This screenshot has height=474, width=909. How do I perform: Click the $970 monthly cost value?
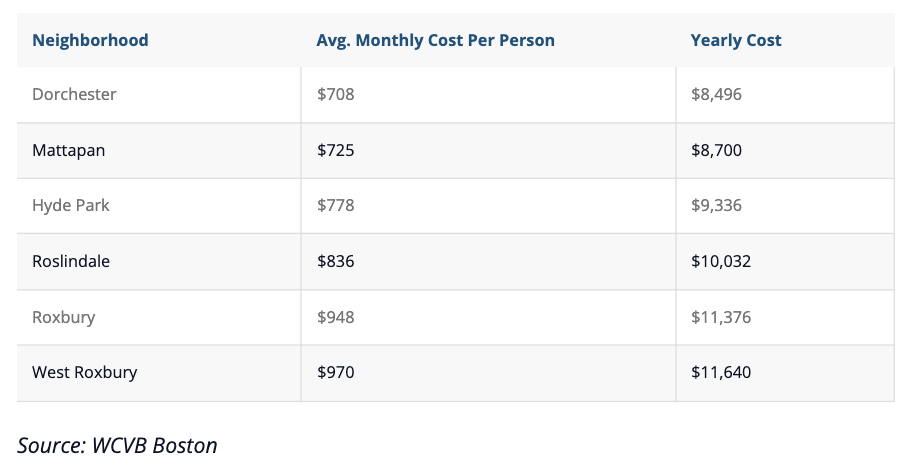pos(336,372)
